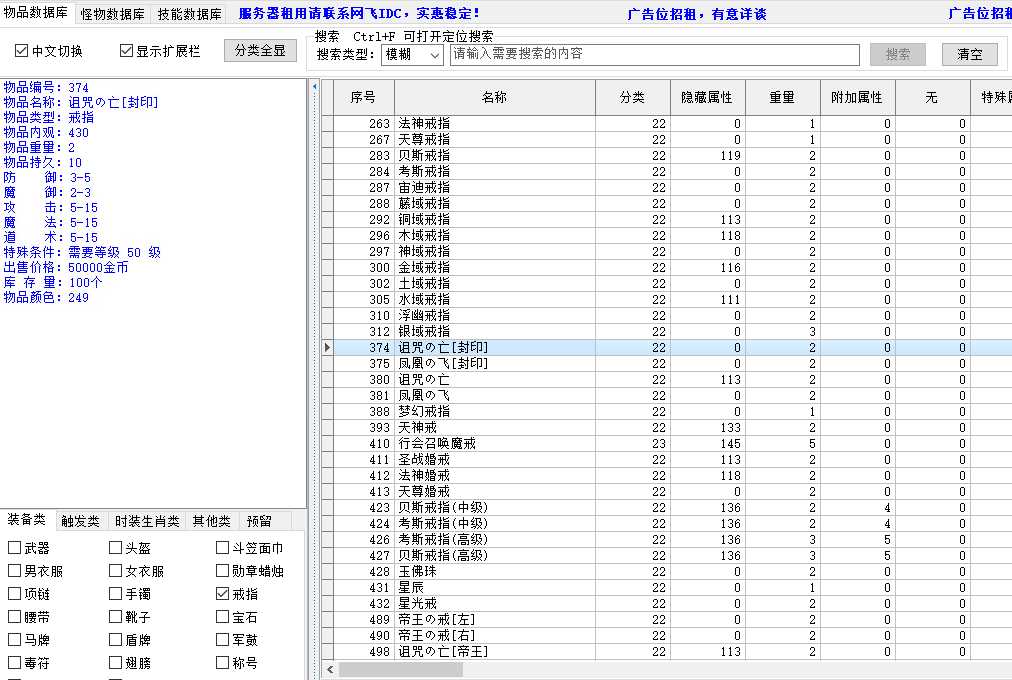This screenshot has height=680, width=1012.
Task: Click the row indicator arrow for row 374
Action: [x=327, y=348]
